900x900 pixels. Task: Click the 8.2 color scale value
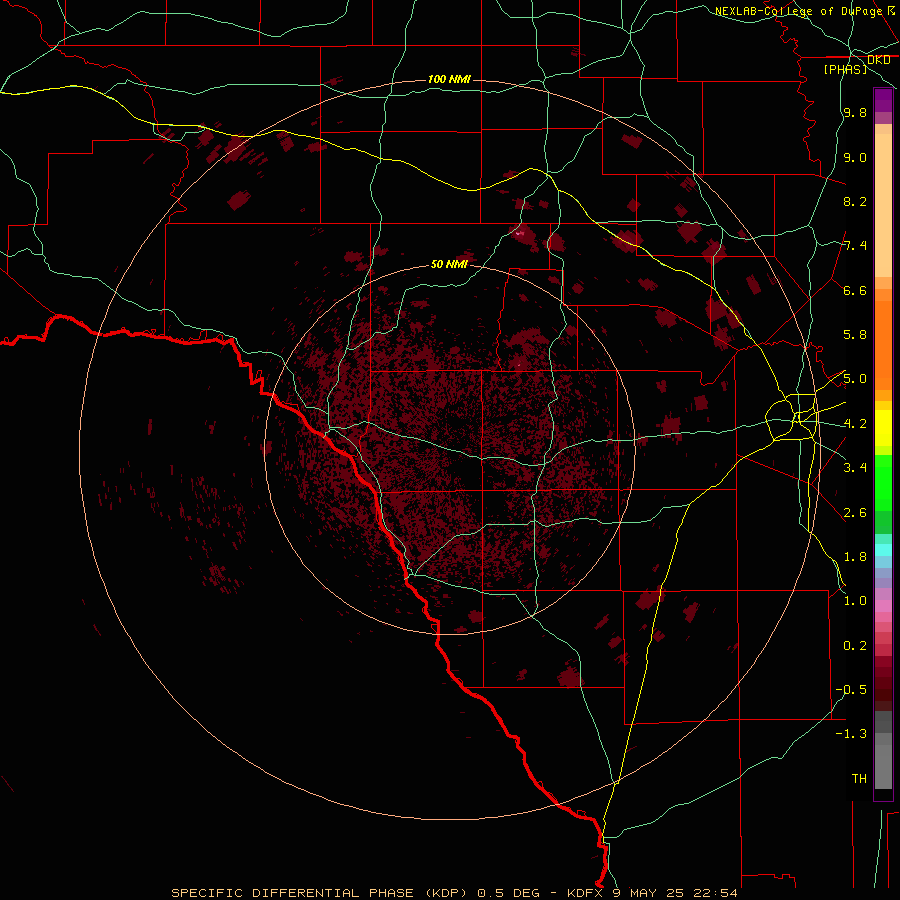coord(855,201)
